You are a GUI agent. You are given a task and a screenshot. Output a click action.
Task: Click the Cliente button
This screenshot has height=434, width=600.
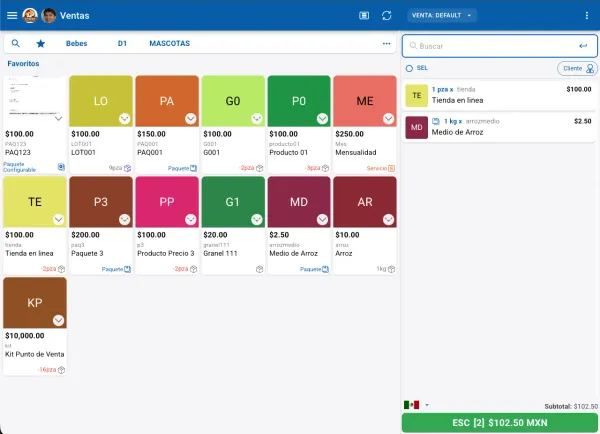coord(575,68)
